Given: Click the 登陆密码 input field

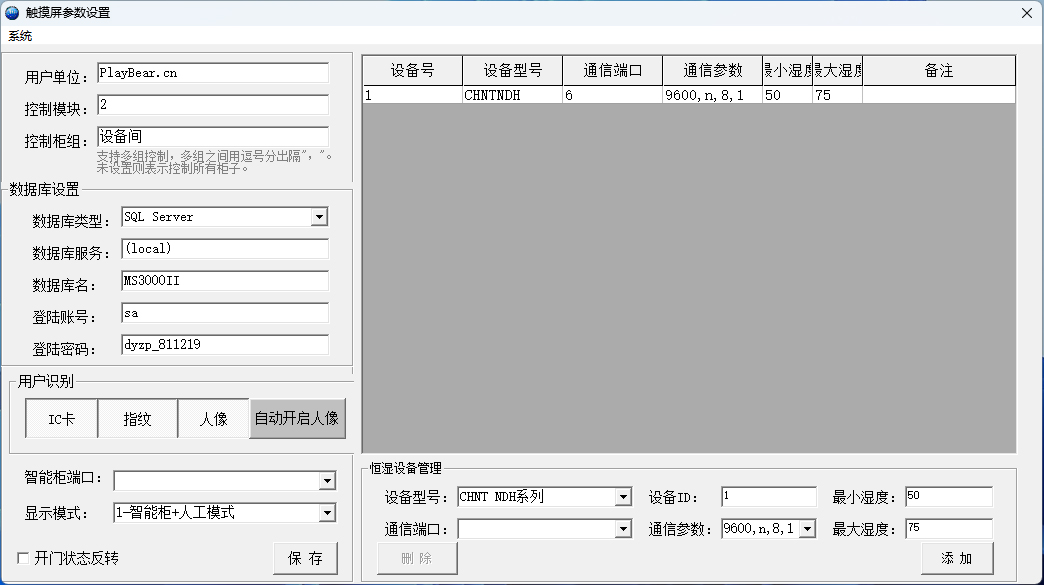Looking at the screenshot, I should pyautogui.click(x=224, y=345).
